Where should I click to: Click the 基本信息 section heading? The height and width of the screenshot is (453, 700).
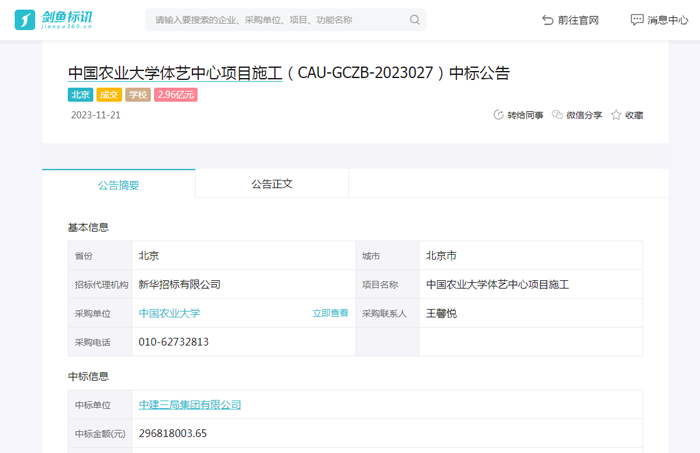point(88,228)
